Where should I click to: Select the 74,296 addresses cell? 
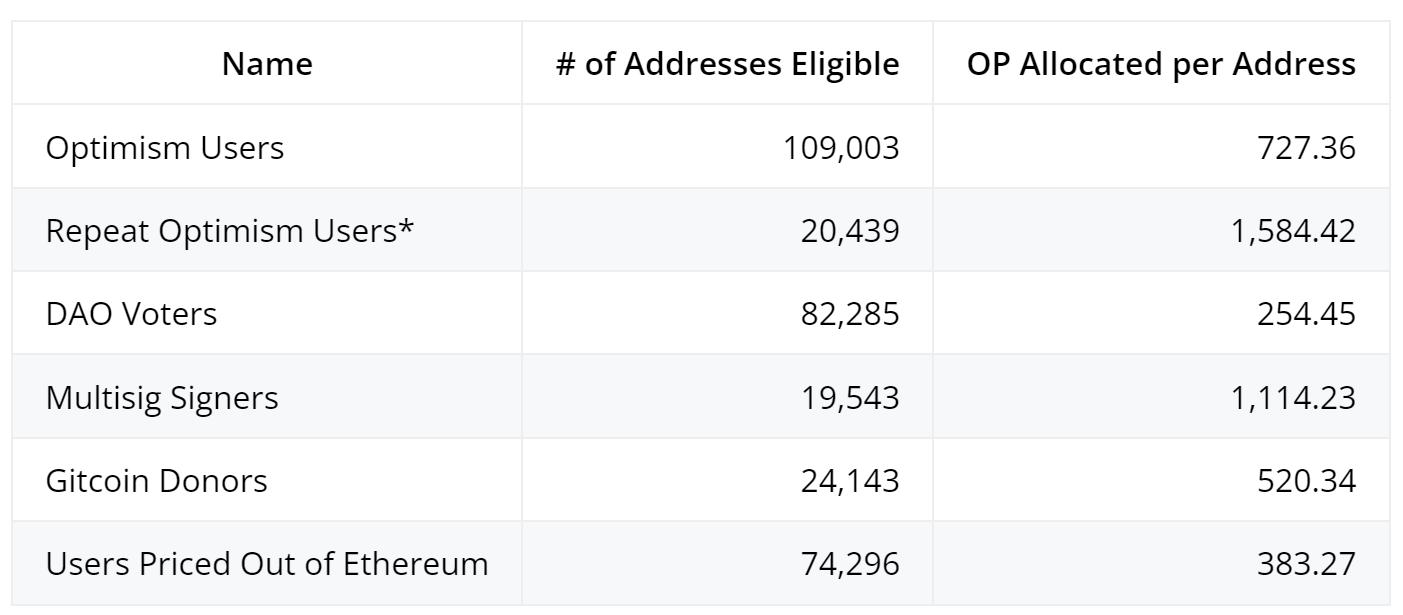(850, 564)
